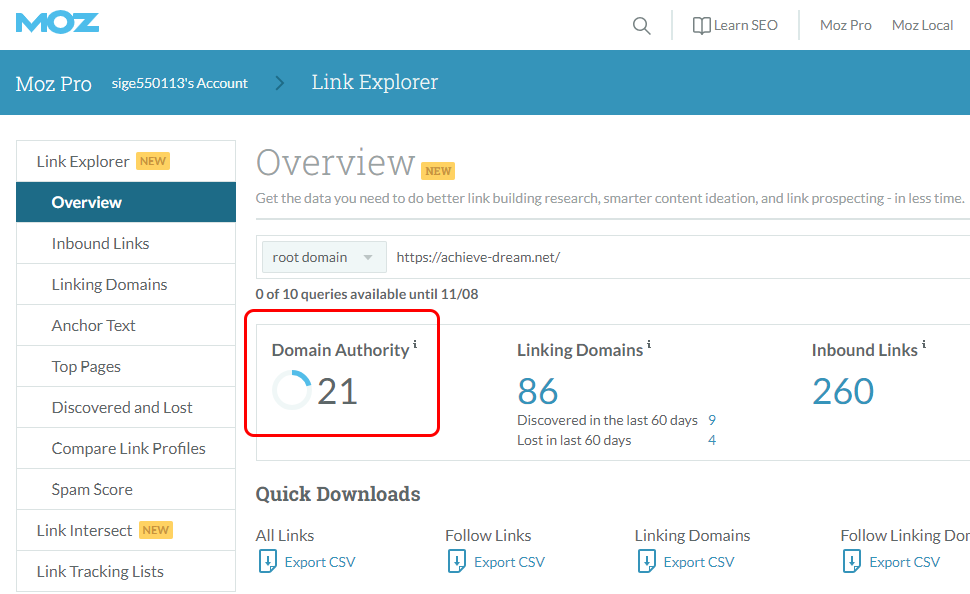Click the 'Get the data you need' description
The height and width of the screenshot is (594, 970).
coord(610,198)
